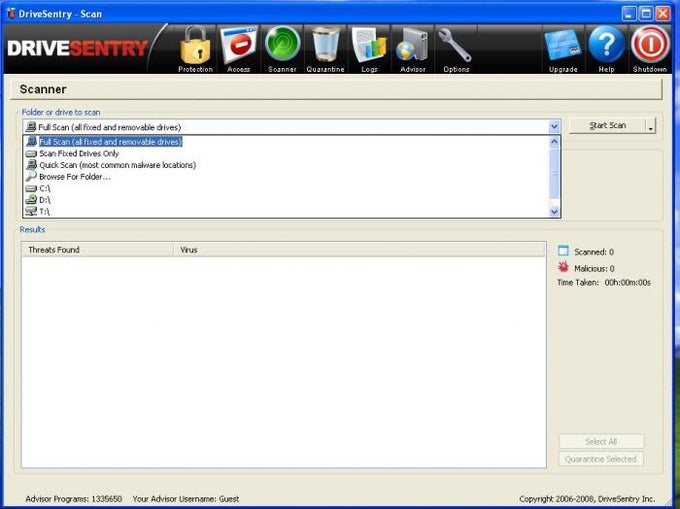Click the Scanner heading text
680x509 pixels.
pos(43,89)
